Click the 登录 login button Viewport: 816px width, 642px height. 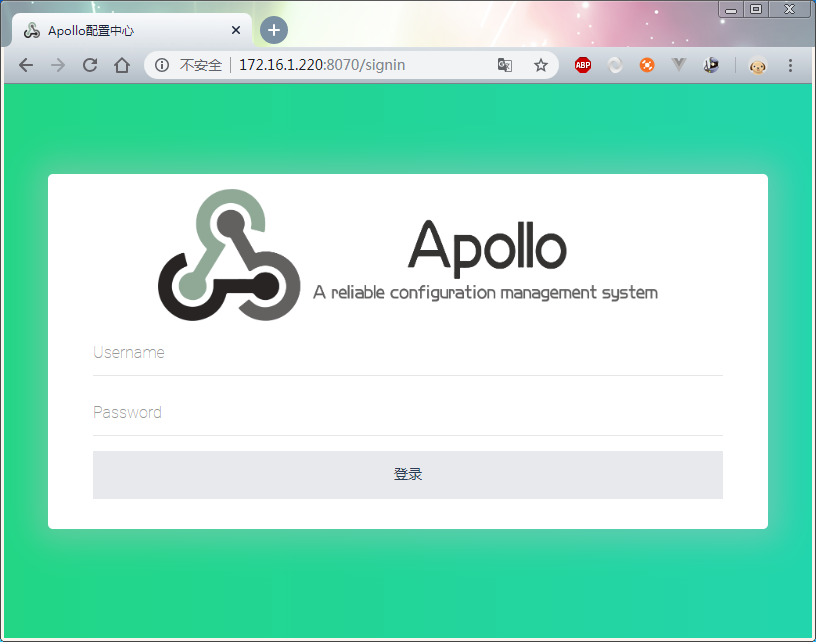click(x=407, y=474)
